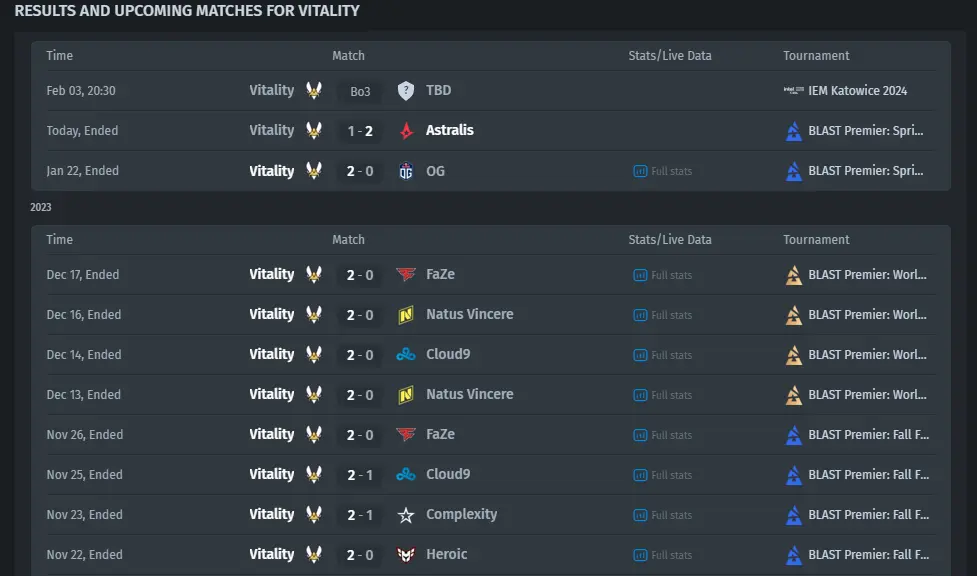Click BLAST World Final icon for Dec 13
Viewport: 977px width, 576px height.
tap(794, 395)
